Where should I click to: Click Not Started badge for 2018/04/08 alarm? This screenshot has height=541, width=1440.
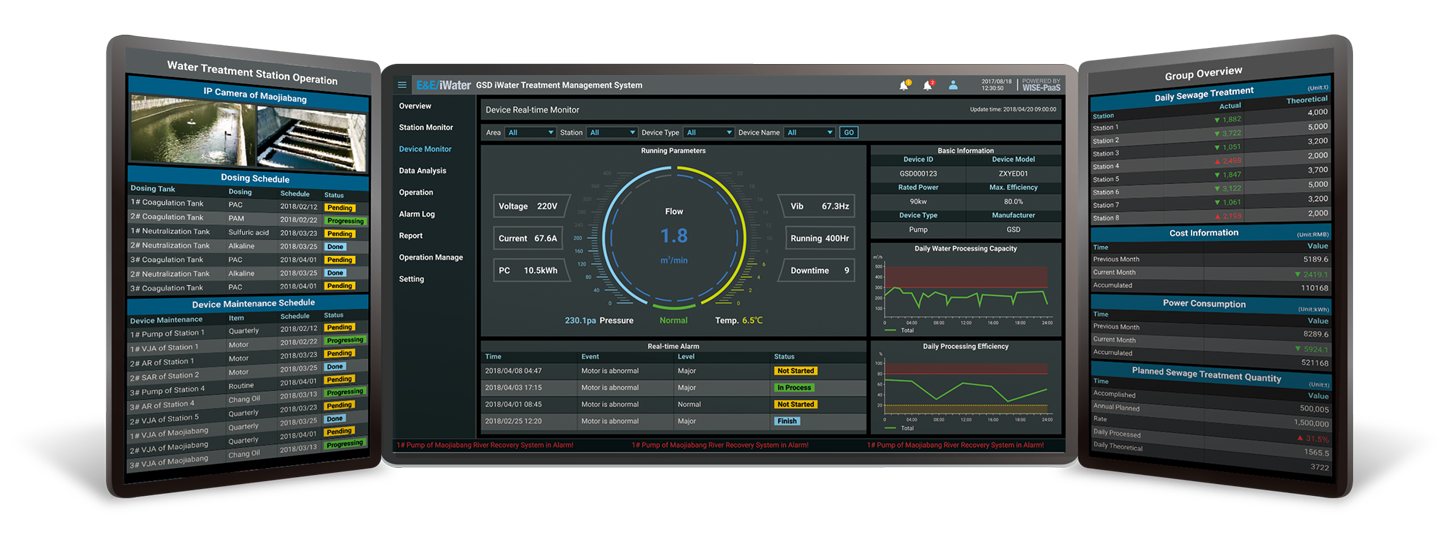click(796, 371)
